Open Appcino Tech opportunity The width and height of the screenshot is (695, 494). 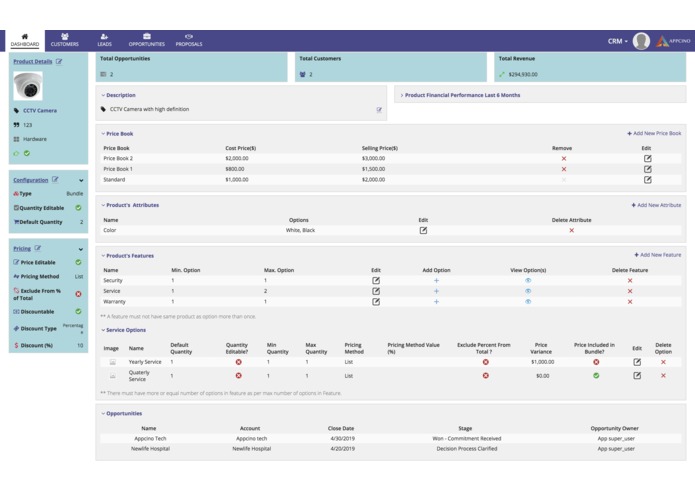pos(150,439)
